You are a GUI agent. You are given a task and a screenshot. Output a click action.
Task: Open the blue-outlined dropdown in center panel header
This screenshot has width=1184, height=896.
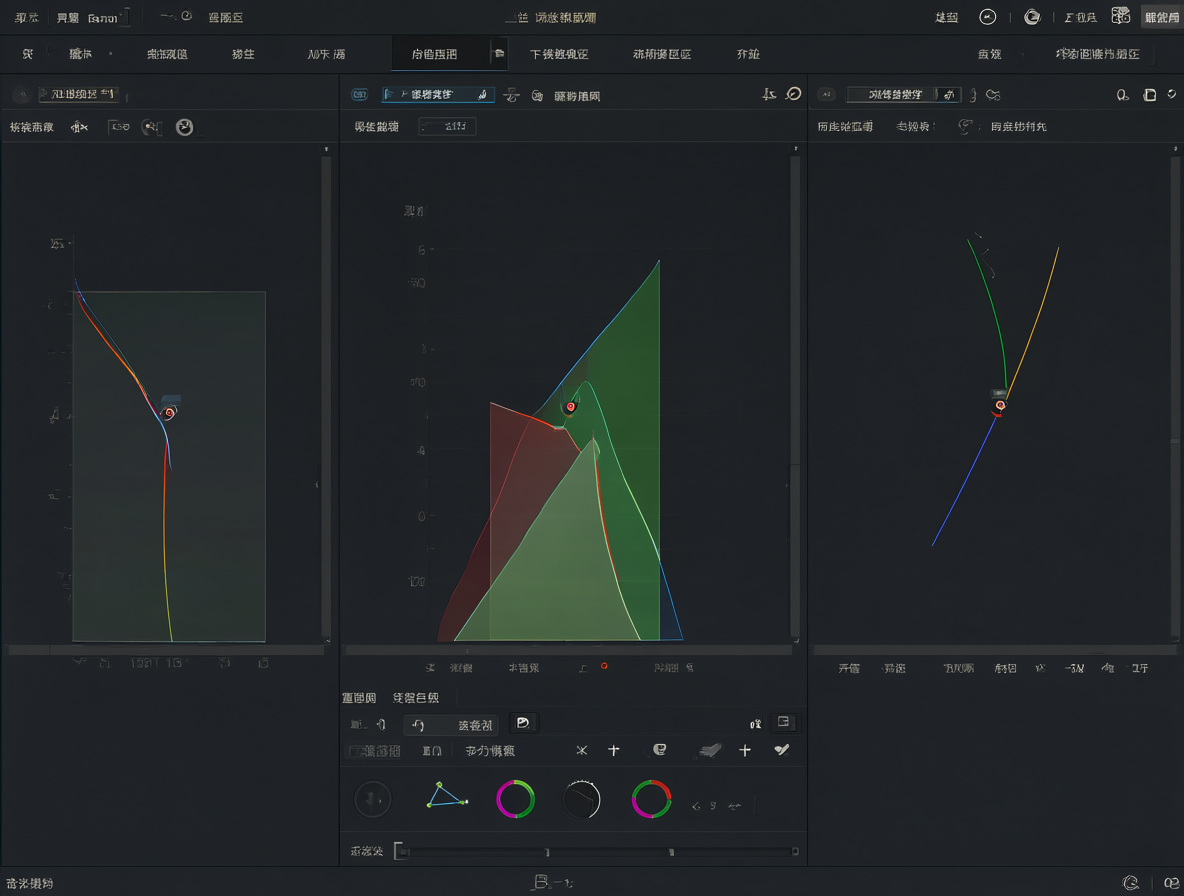[438, 94]
